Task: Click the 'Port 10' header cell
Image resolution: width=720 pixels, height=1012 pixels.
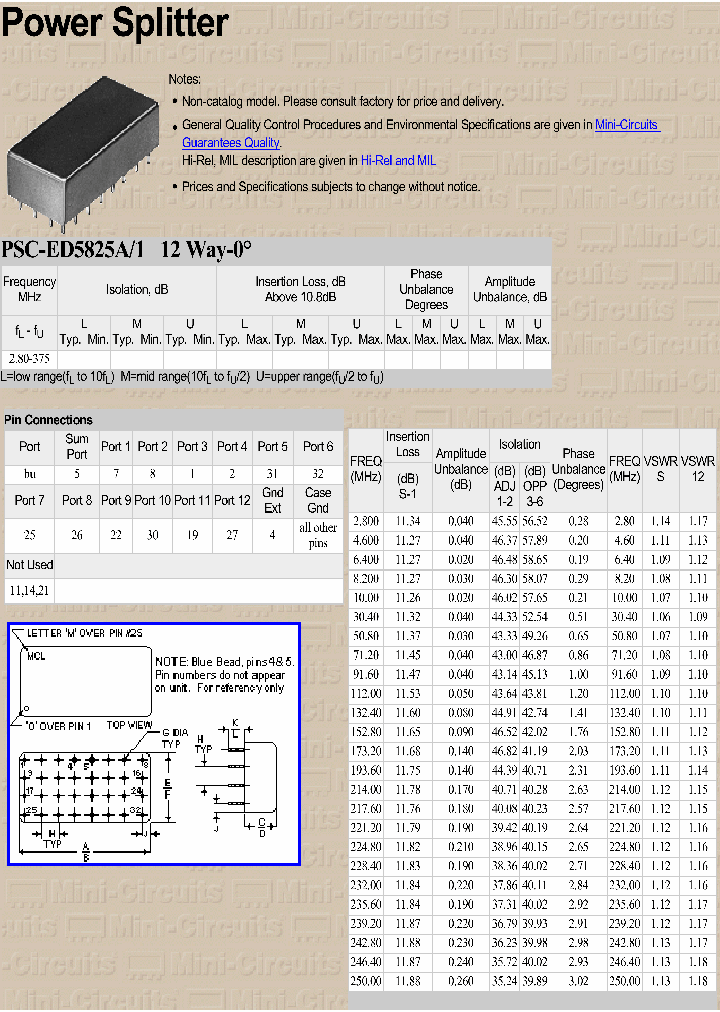Action: point(152,500)
